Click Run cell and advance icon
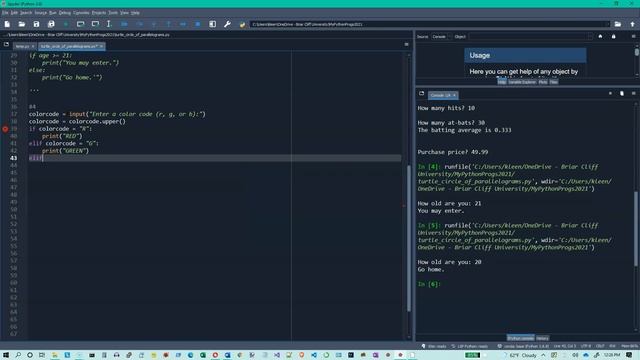This screenshot has width=640, height=360. [x=95, y=24]
